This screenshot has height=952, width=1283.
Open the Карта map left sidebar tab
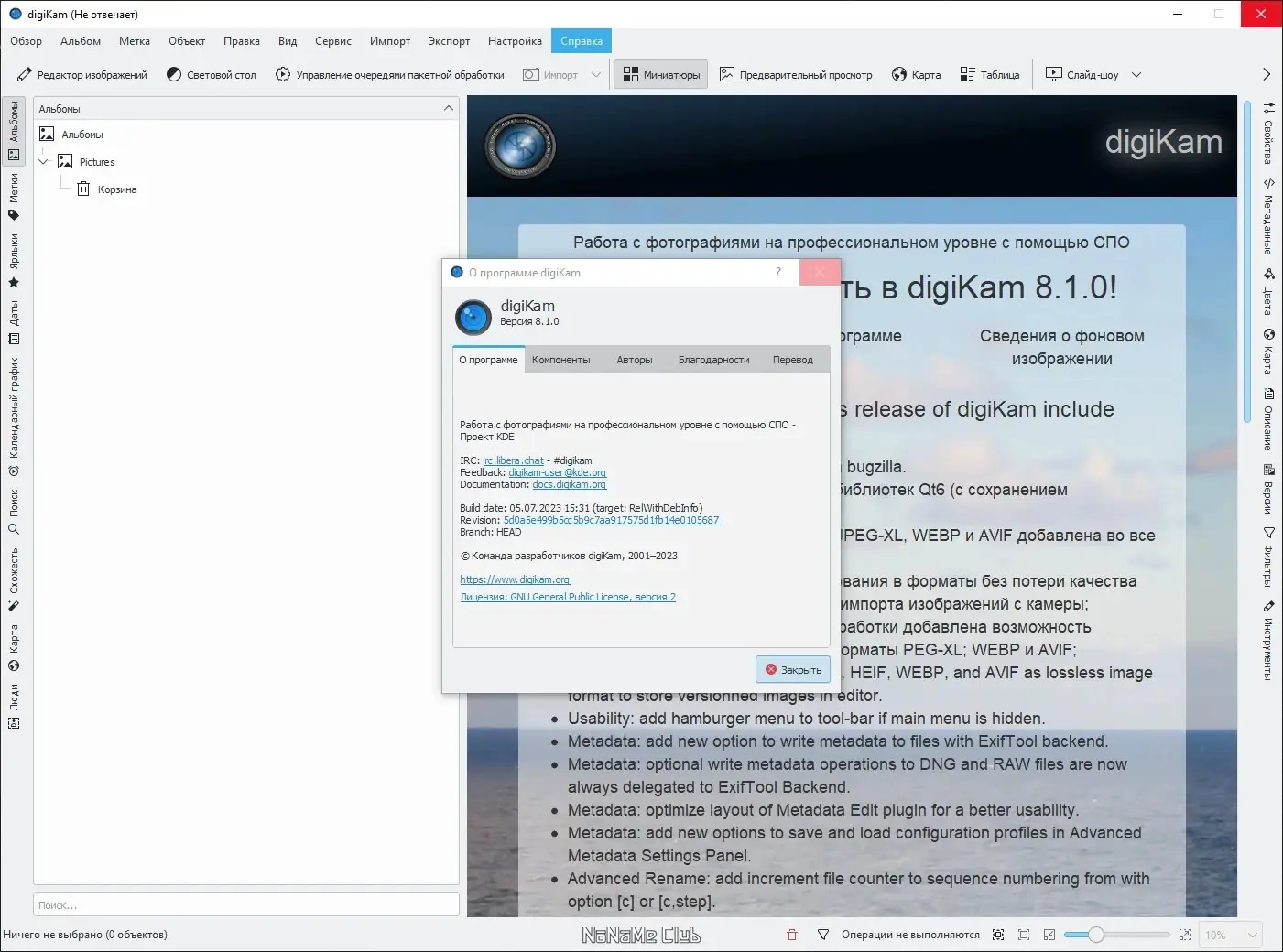[x=14, y=648]
